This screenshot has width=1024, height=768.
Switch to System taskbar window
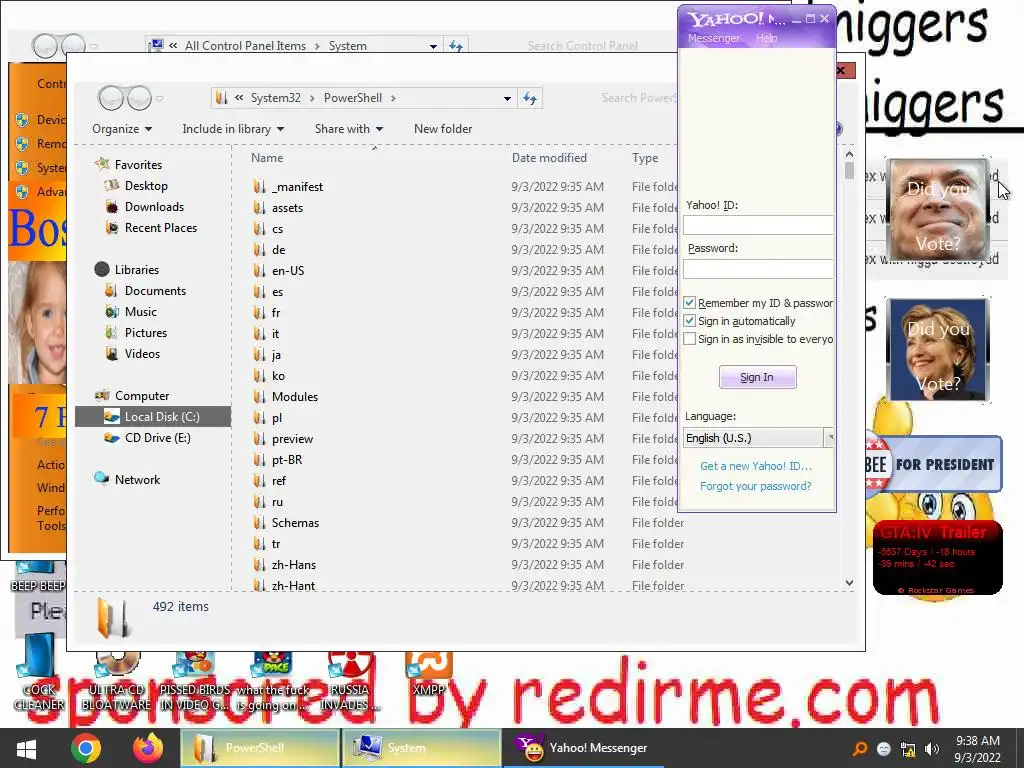pos(421,748)
